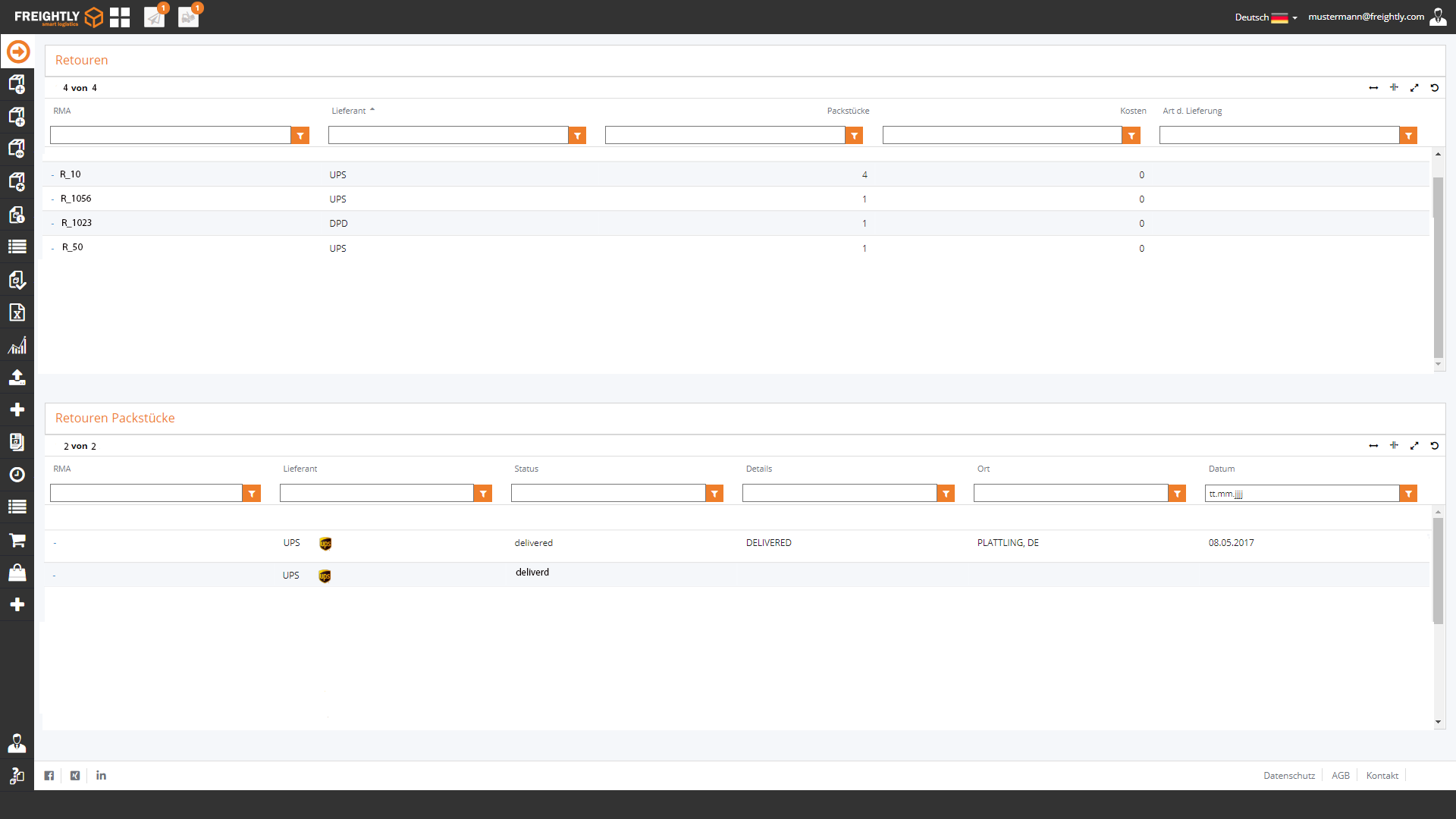Viewport: 1456px width, 819px height.
Task: Open the four-tile dashboard icon in header
Action: 120,17
